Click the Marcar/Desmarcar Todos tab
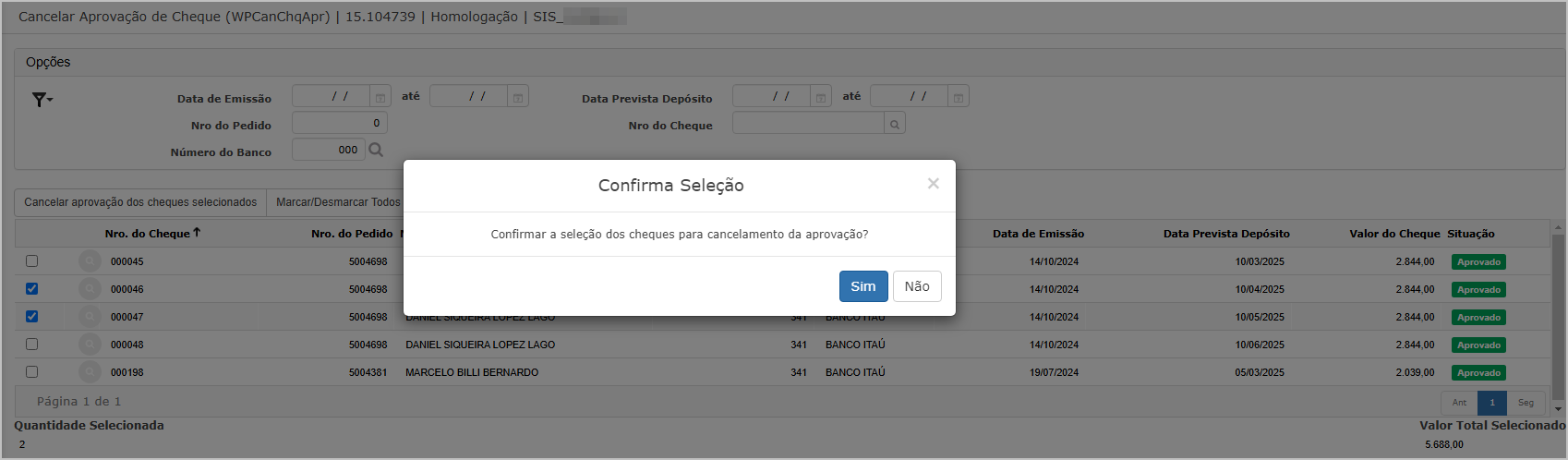1568x460 pixels. click(x=337, y=202)
